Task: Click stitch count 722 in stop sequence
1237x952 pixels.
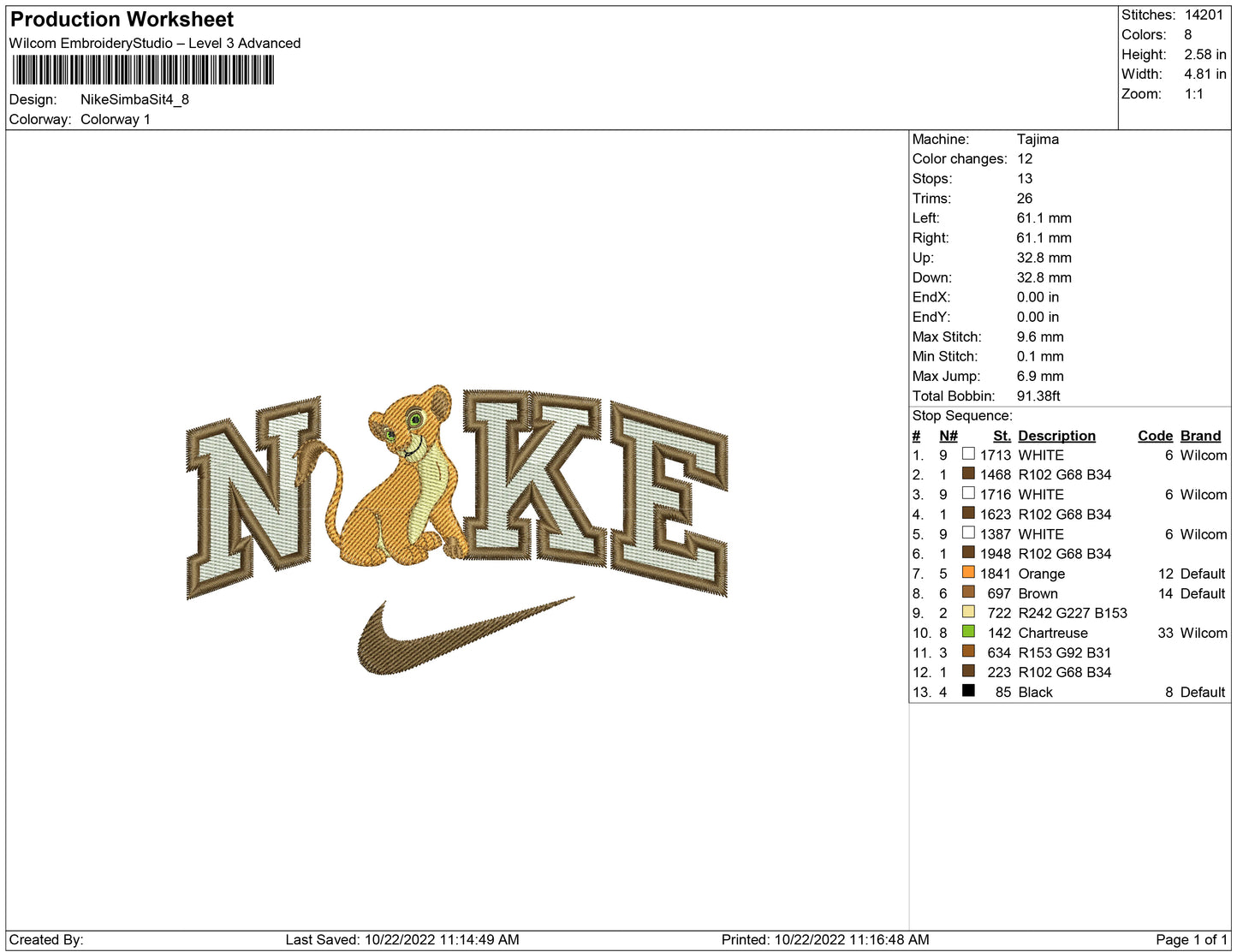Action: tap(999, 613)
